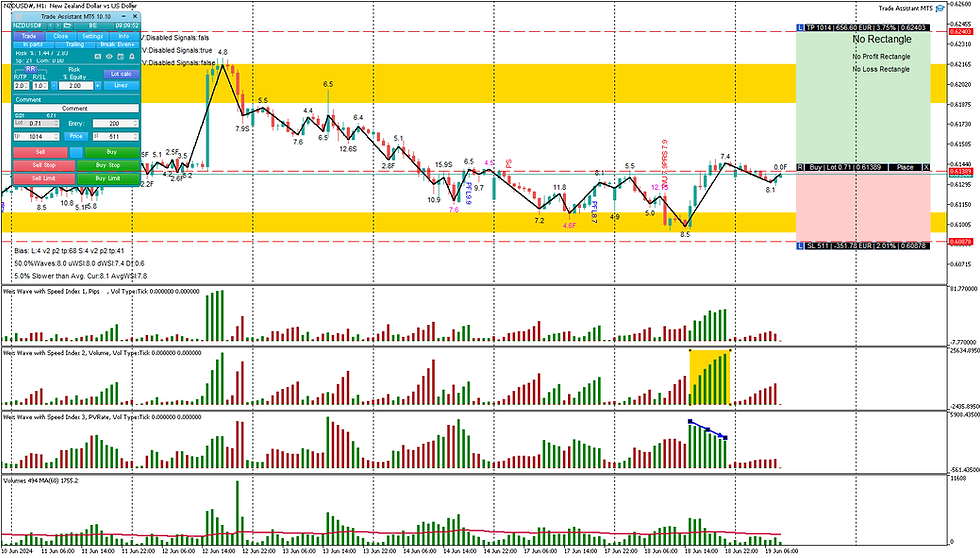
Task: Select the Trailing tab
Action: tap(75, 44)
